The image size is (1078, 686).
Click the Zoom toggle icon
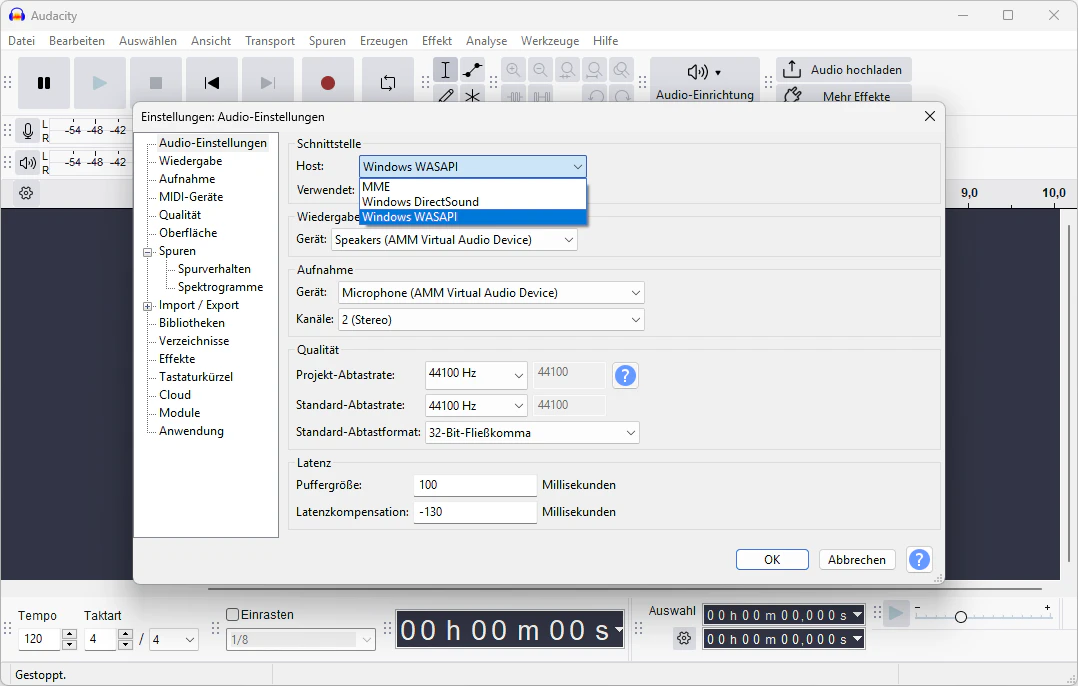[622, 70]
